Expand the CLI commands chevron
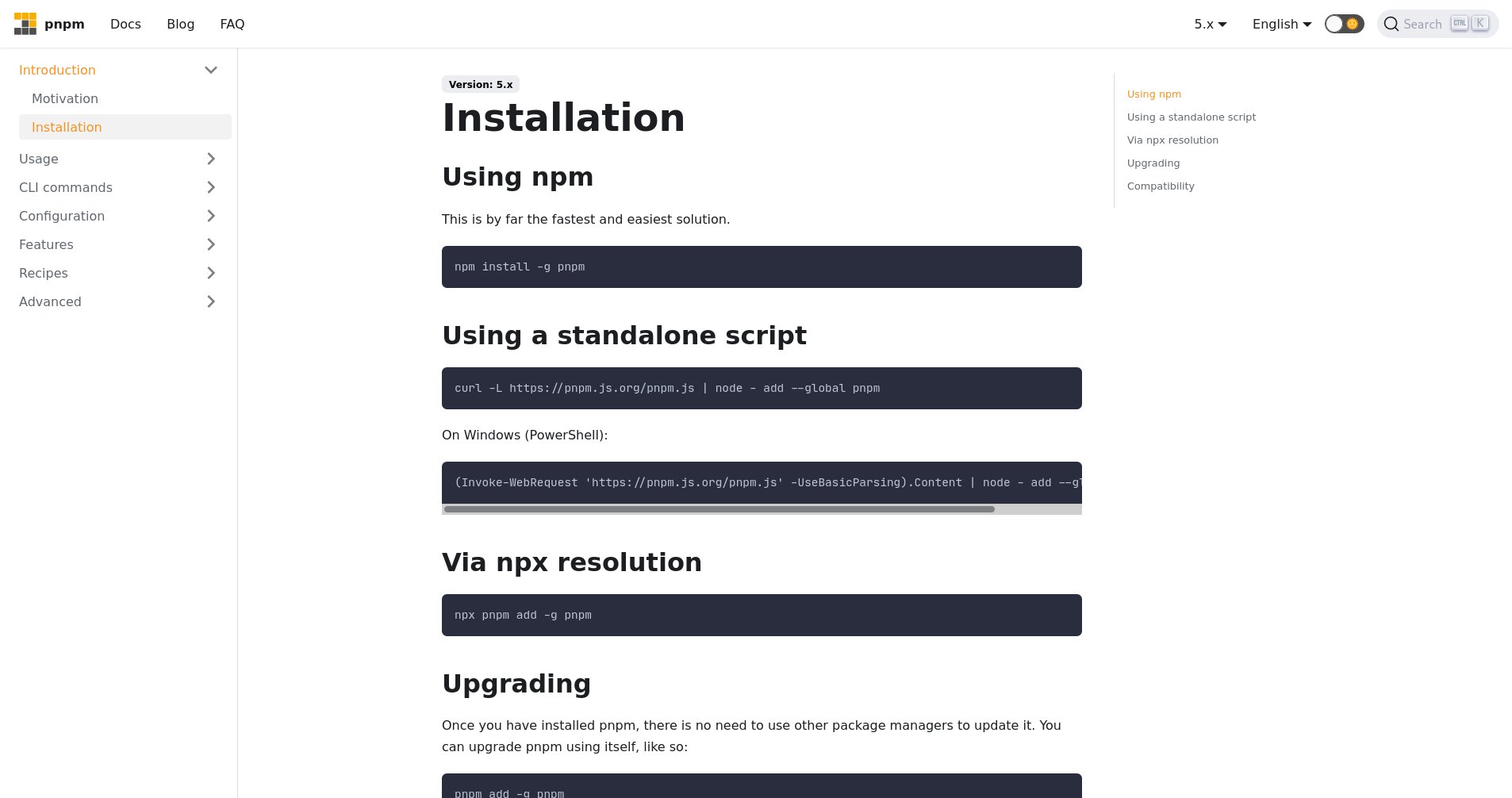This screenshot has height=798, width=1512. pos(211,187)
